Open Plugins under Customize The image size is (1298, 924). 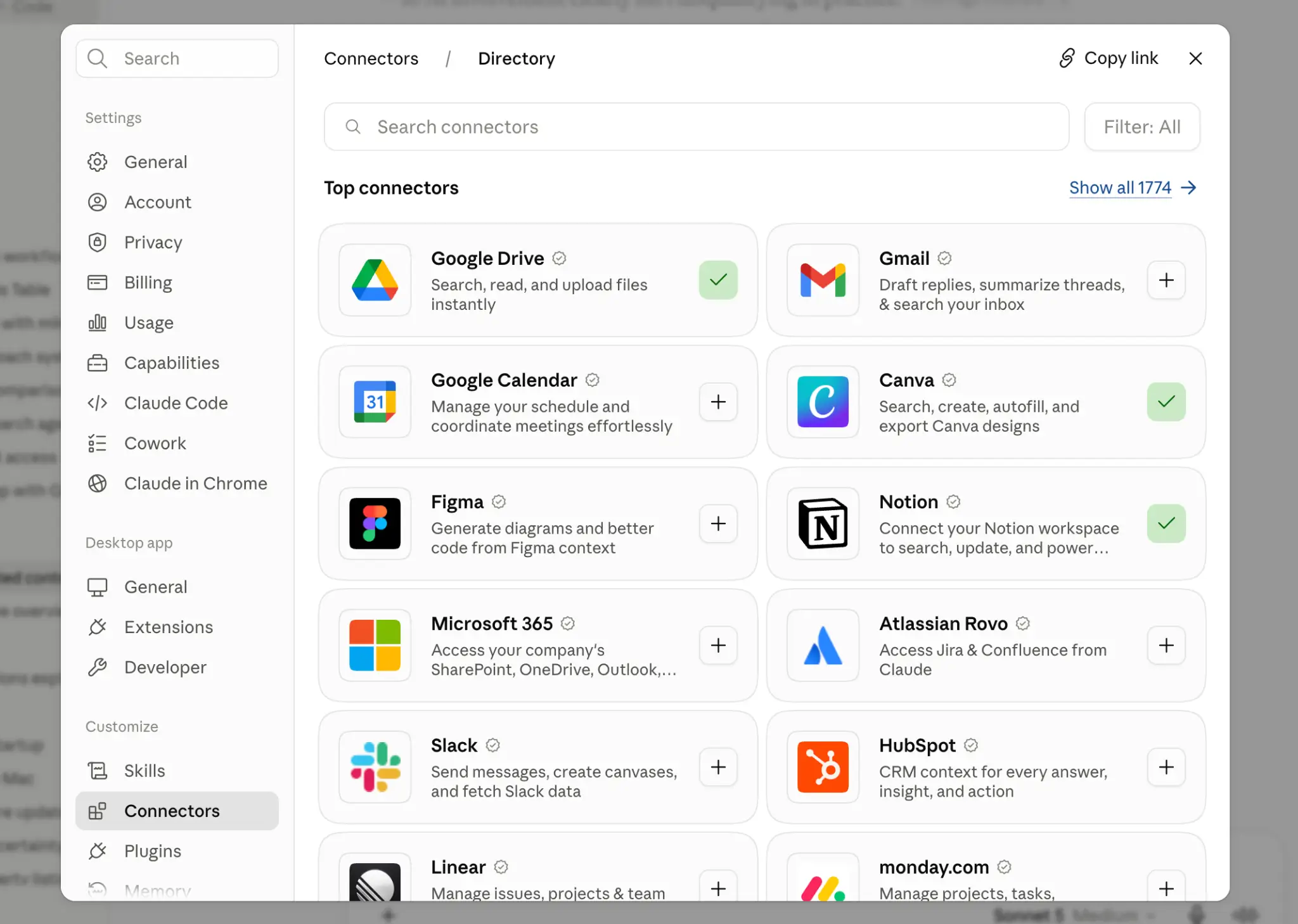(177, 851)
